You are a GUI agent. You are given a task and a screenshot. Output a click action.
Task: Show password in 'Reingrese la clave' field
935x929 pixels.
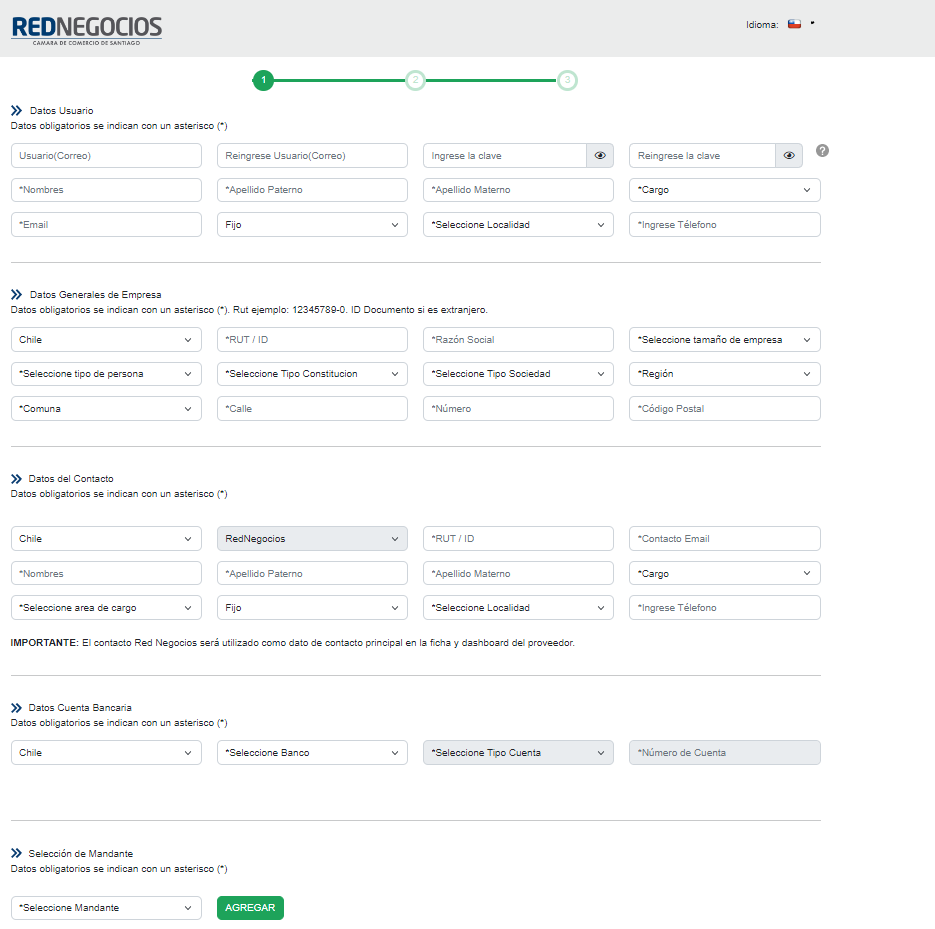point(789,156)
